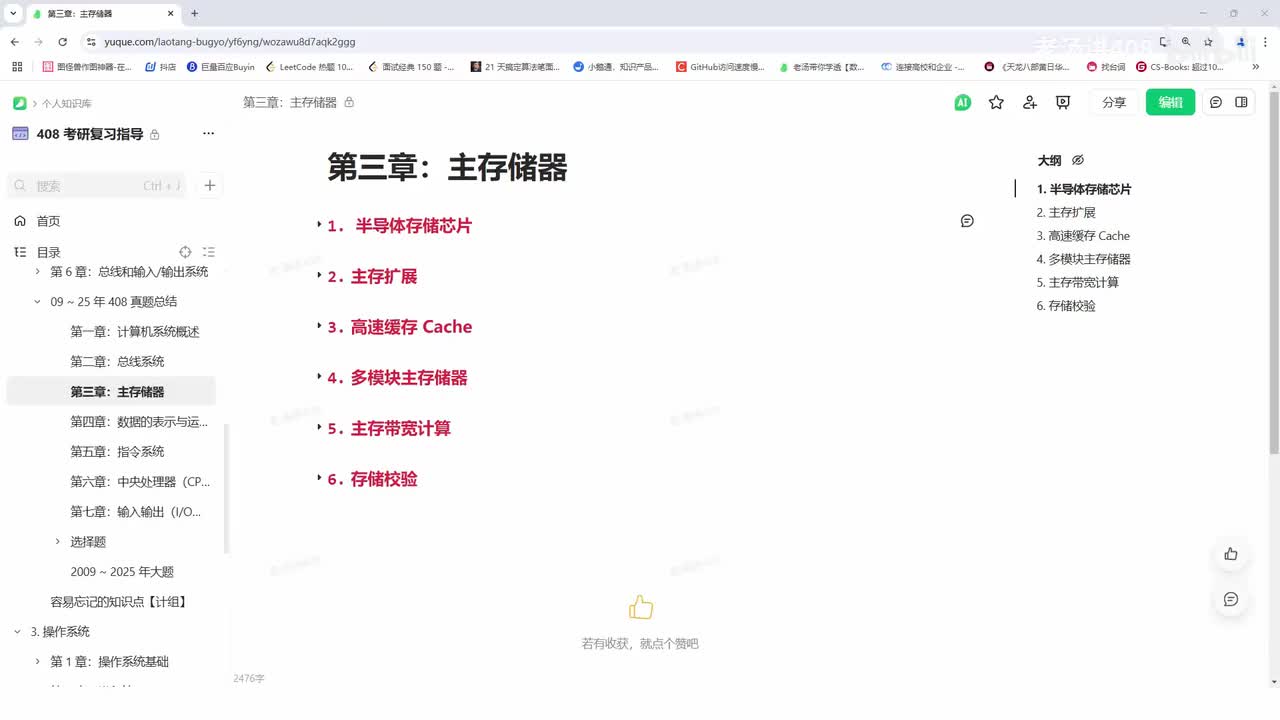The image size is (1280, 720).
Task: Show more bookmarks chevron
Action: (1256, 67)
